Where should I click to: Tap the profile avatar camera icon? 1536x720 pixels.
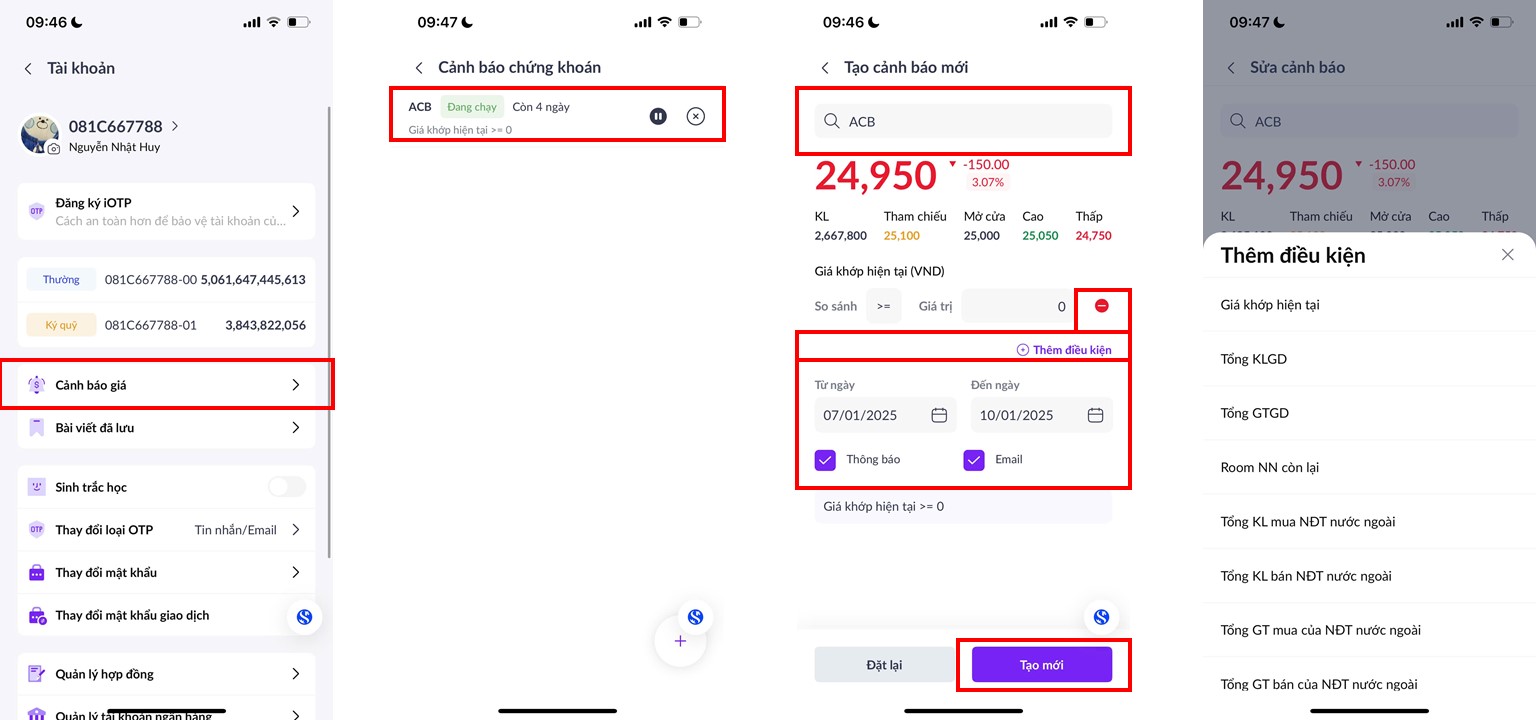pyautogui.click(x=54, y=148)
